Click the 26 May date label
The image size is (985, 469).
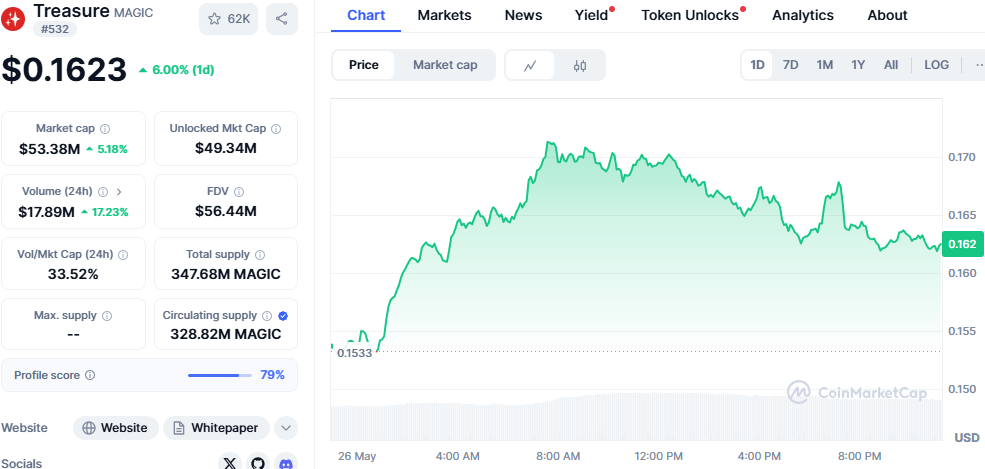click(x=356, y=456)
